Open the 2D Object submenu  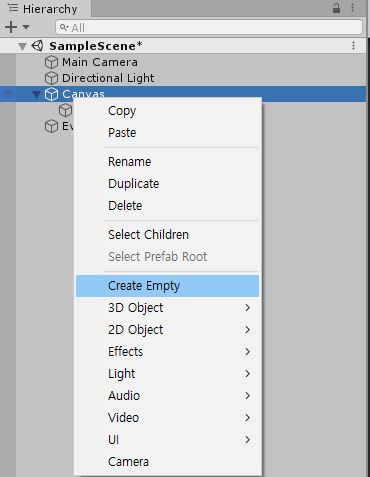click(168, 330)
